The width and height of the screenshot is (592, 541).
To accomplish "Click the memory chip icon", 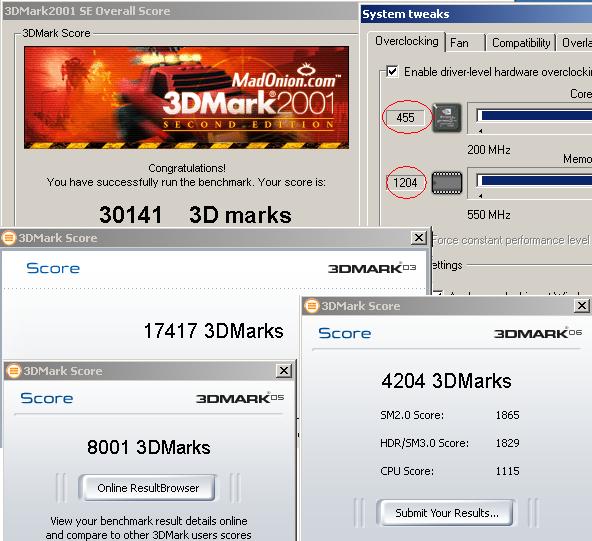I will tap(447, 183).
